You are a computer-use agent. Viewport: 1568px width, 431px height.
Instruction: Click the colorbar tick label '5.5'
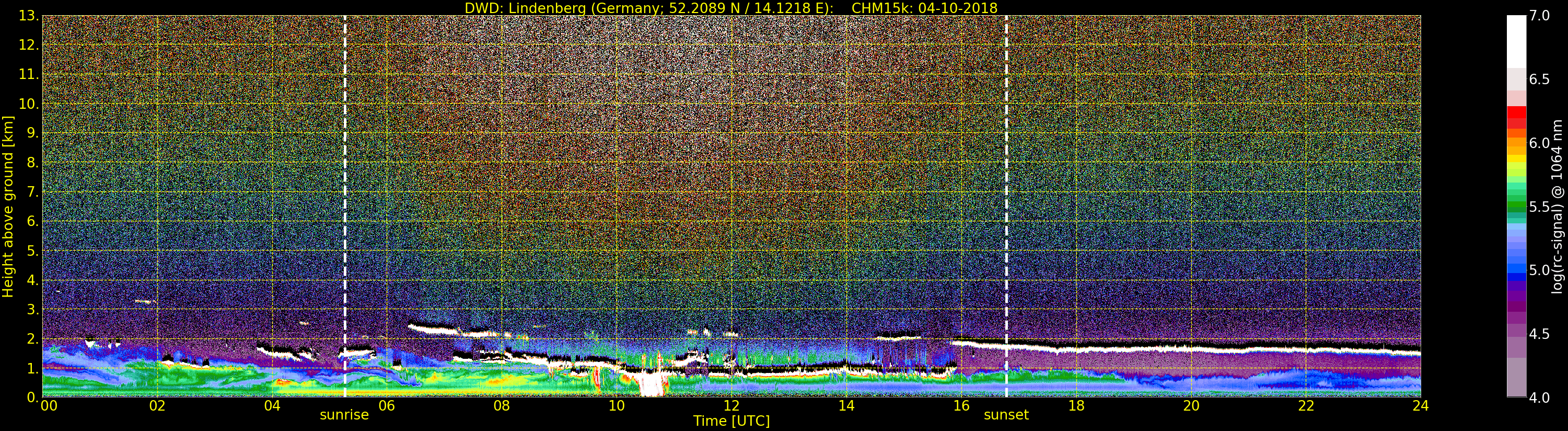point(1539,207)
